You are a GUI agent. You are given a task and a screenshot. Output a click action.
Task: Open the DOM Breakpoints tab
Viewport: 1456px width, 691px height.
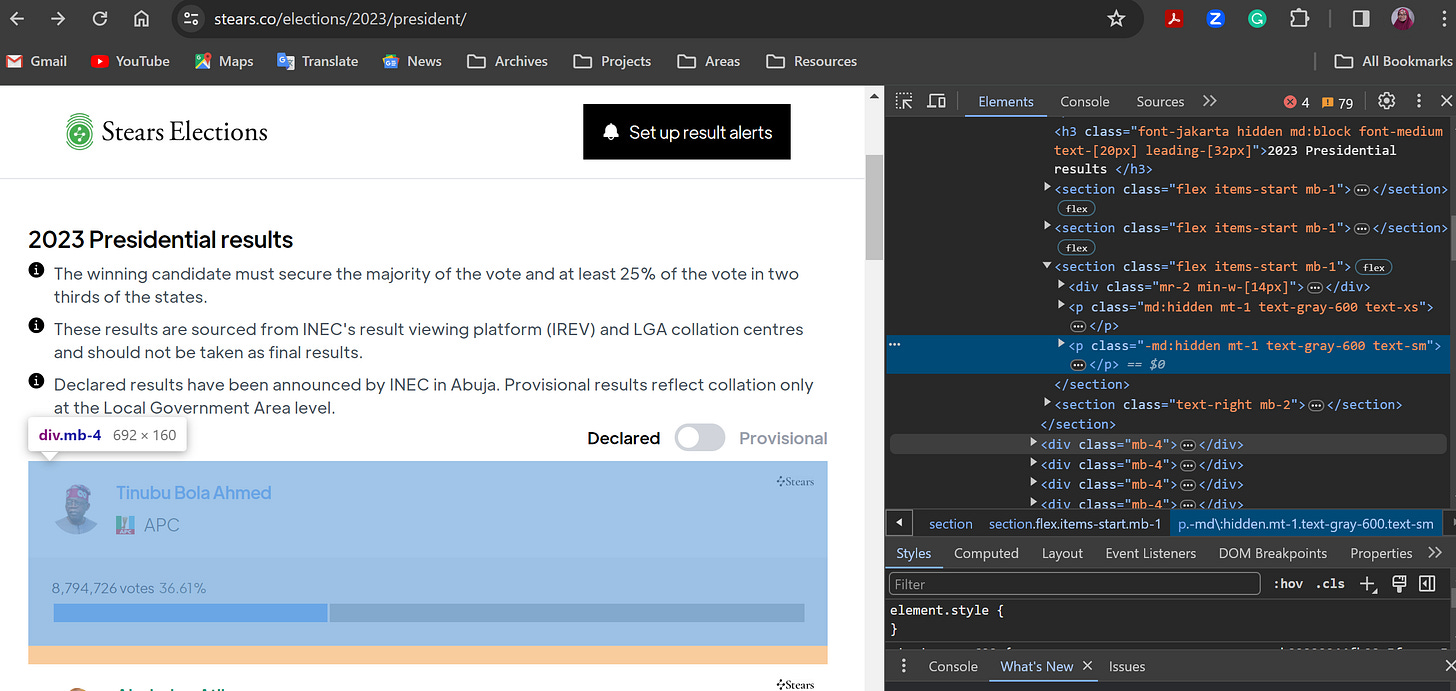point(1272,553)
